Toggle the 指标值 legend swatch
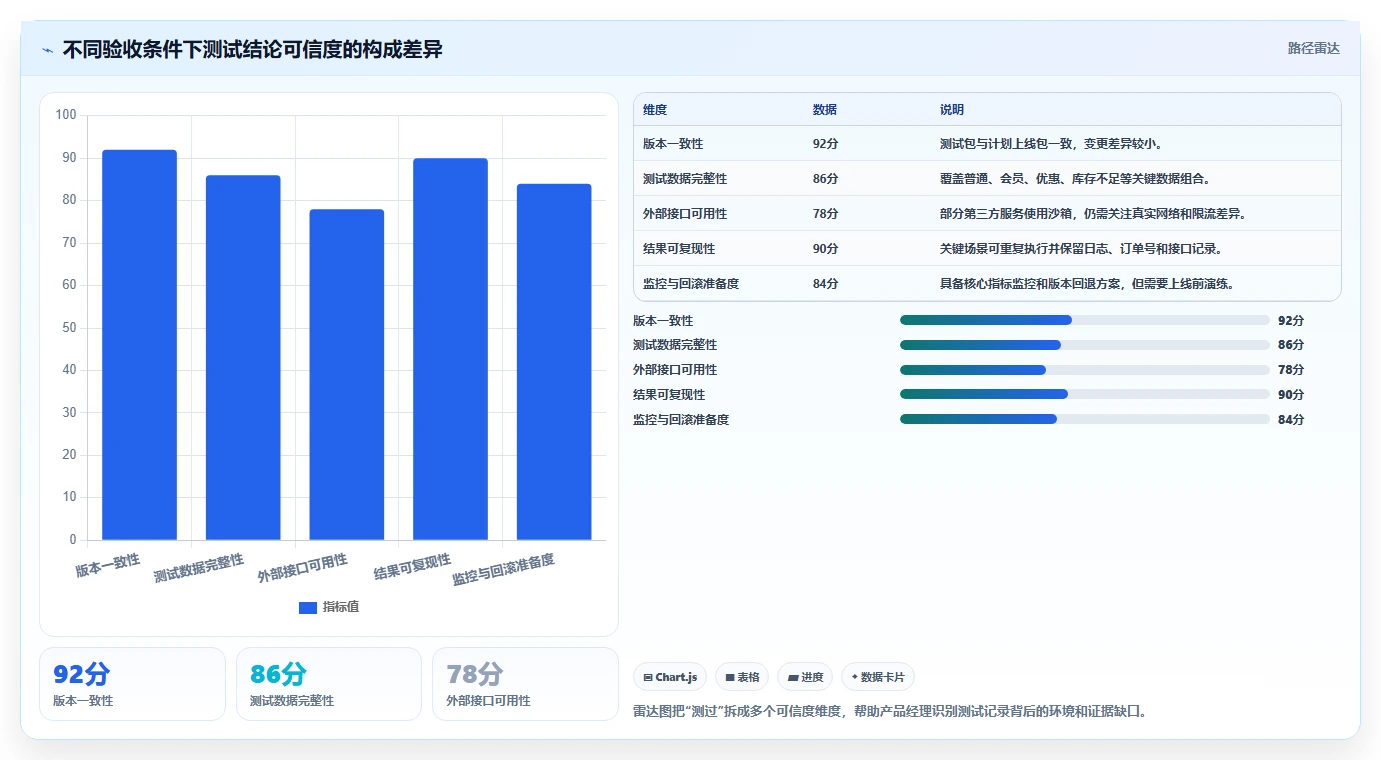Viewport: 1381px width, 760px height. click(x=308, y=607)
